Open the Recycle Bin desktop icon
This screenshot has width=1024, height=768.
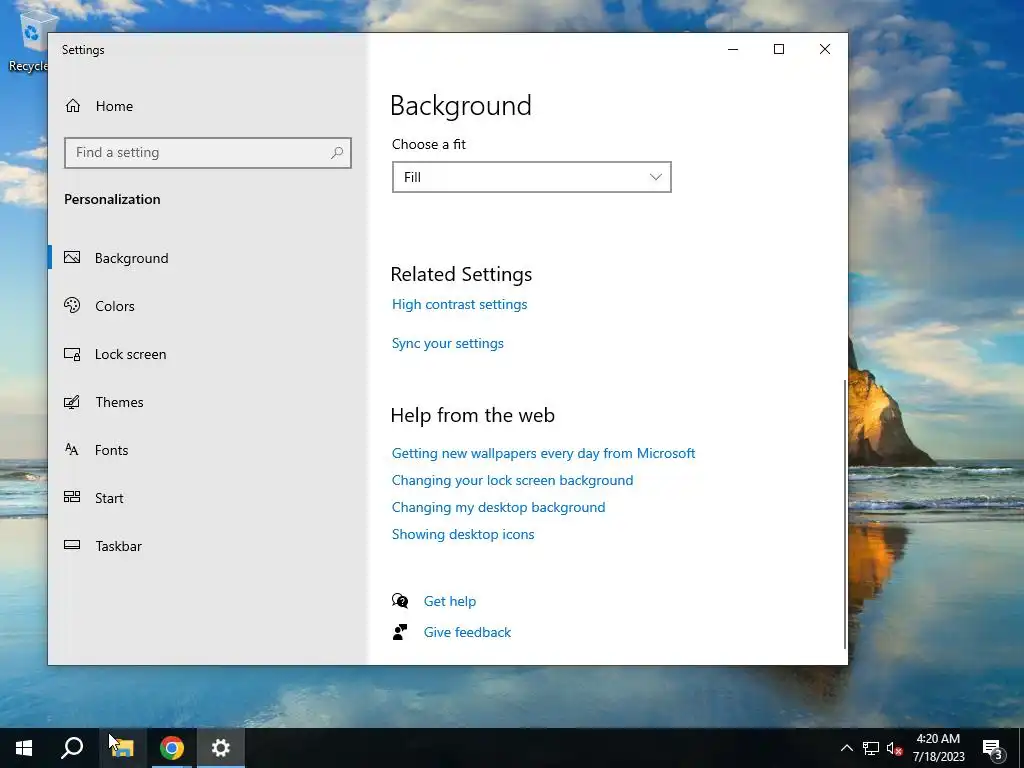(x=29, y=41)
